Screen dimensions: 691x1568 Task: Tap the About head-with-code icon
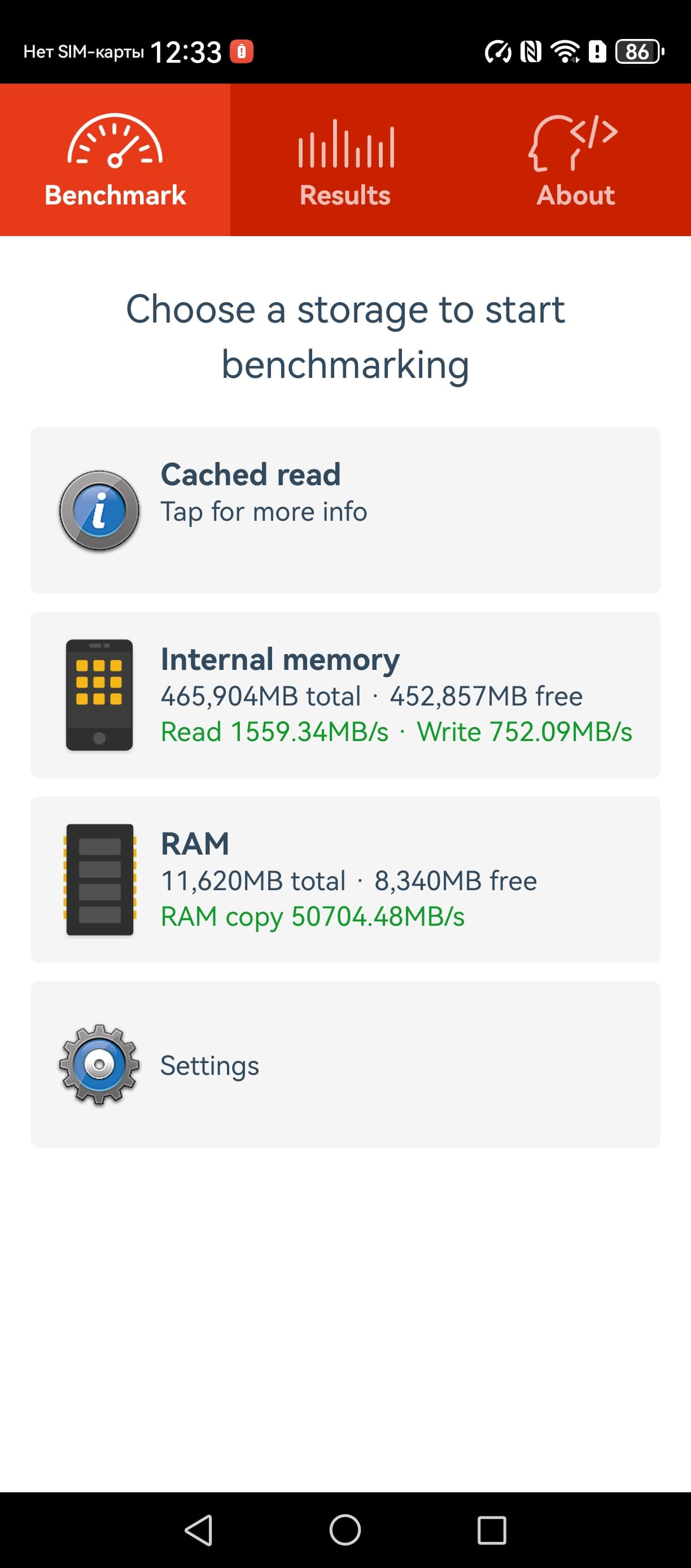pos(572,143)
